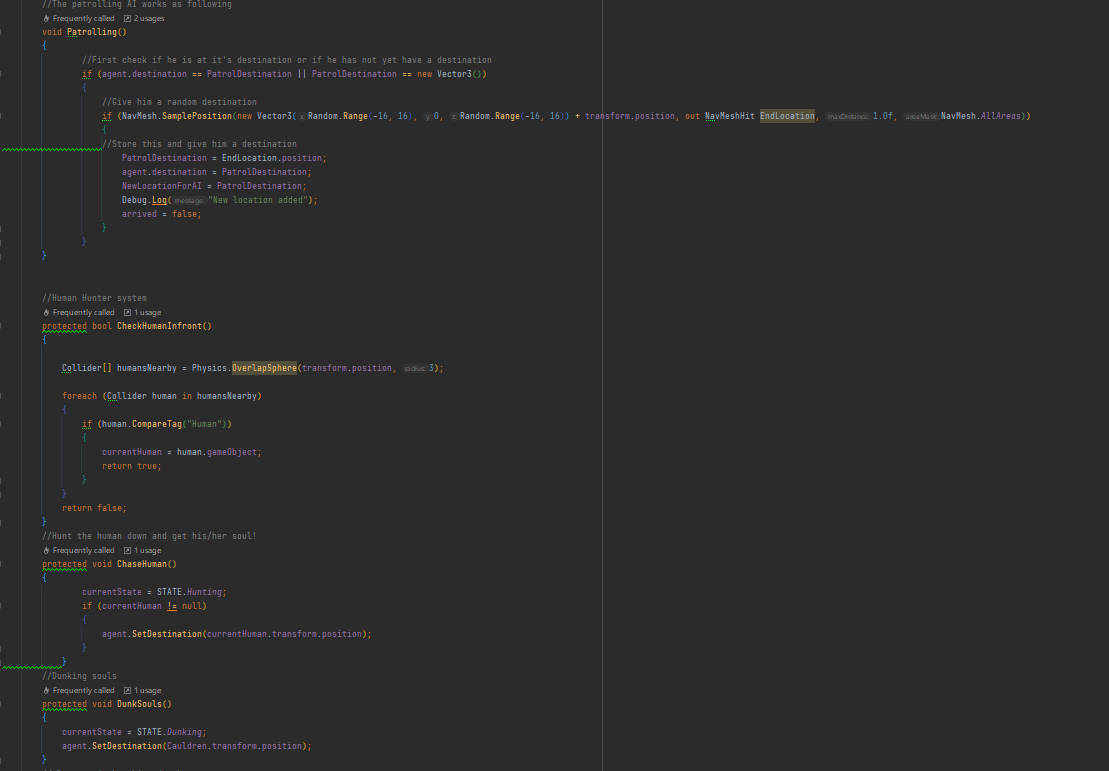Click AllAreas in NavMesh.AllAreas

[x=1001, y=116]
